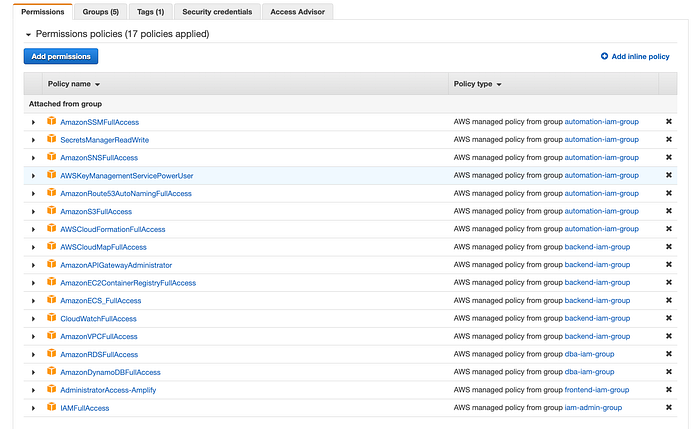The height and width of the screenshot is (429, 700).
Task: Select the Permissions tab
Action: click(x=43, y=12)
